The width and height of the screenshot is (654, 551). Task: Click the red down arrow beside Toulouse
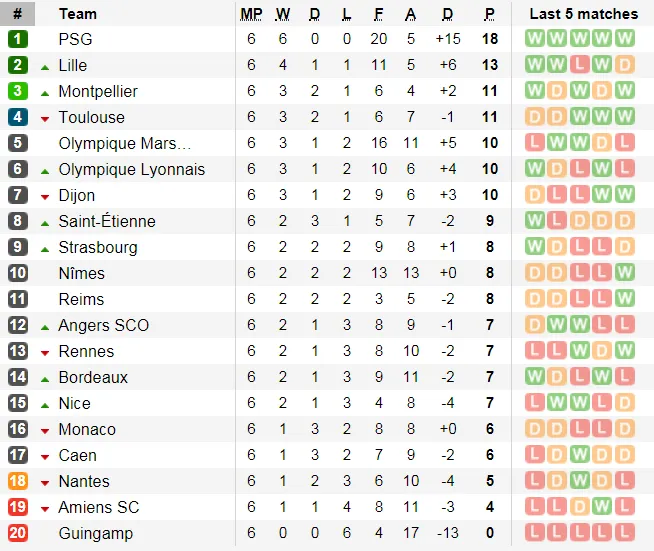(x=45, y=118)
